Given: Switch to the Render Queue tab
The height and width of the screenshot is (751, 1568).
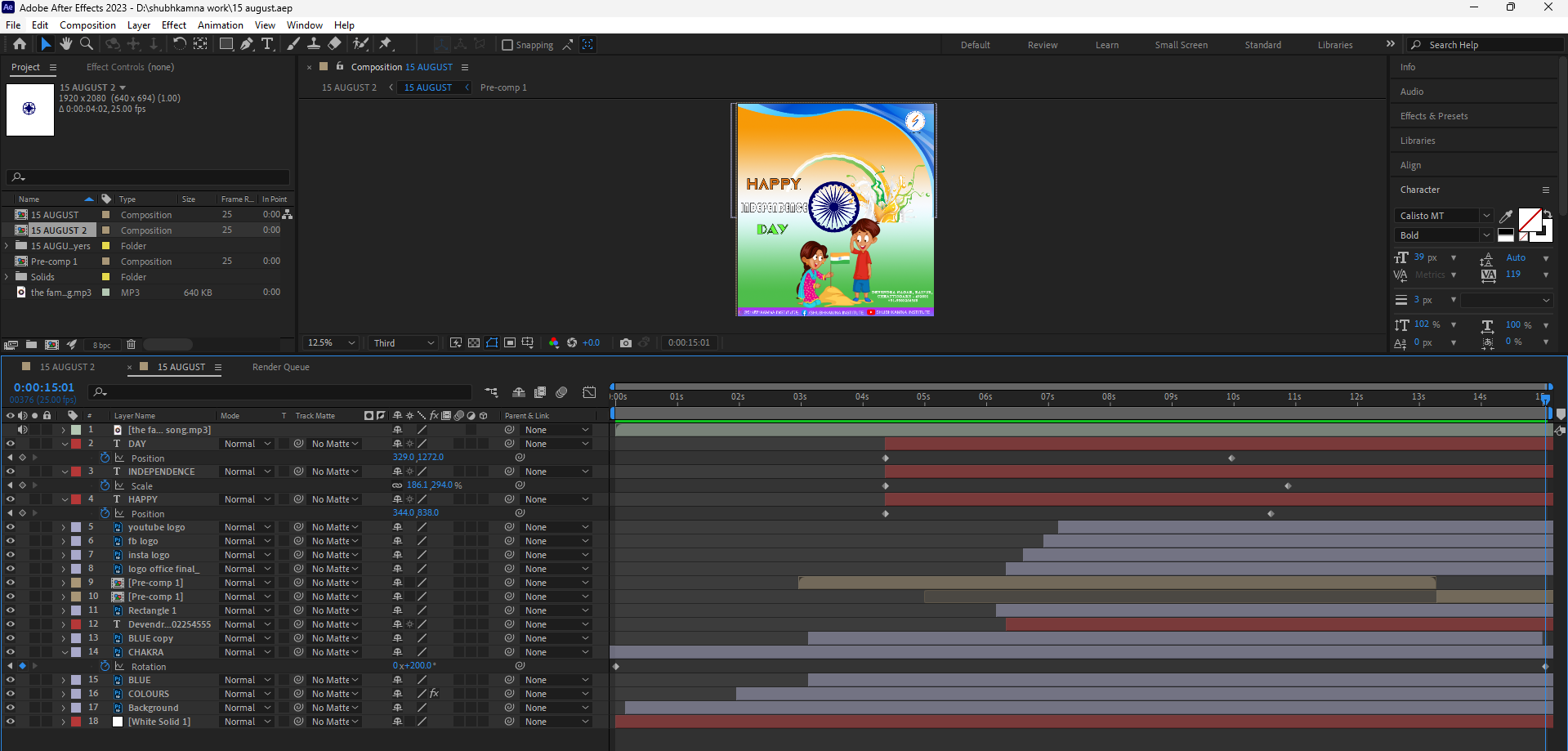Looking at the screenshot, I should point(281,367).
